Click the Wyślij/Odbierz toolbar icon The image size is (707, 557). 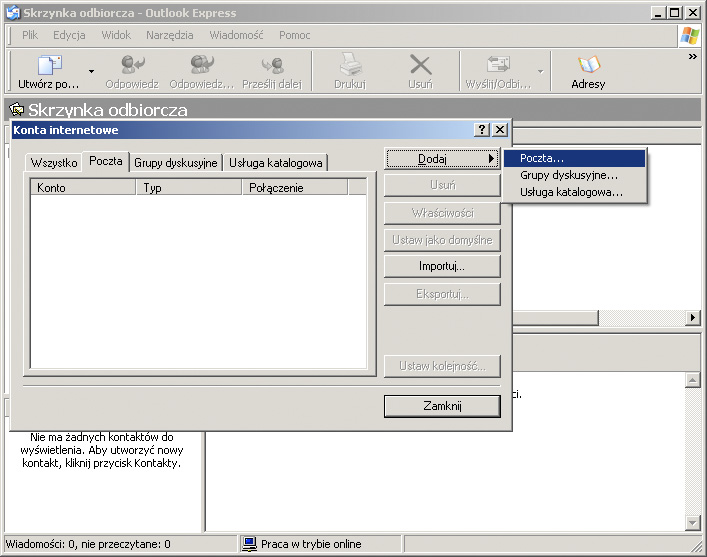(498, 64)
